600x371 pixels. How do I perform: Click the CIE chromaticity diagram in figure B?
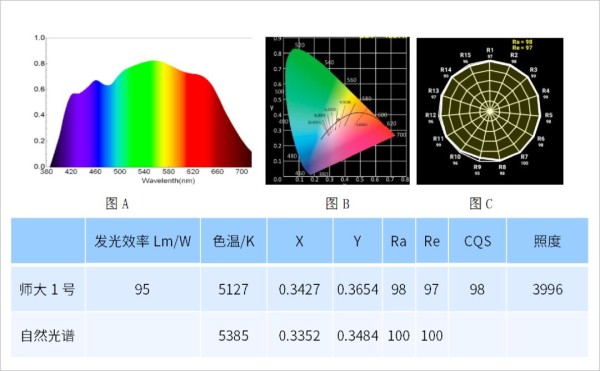click(x=338, y=111)
